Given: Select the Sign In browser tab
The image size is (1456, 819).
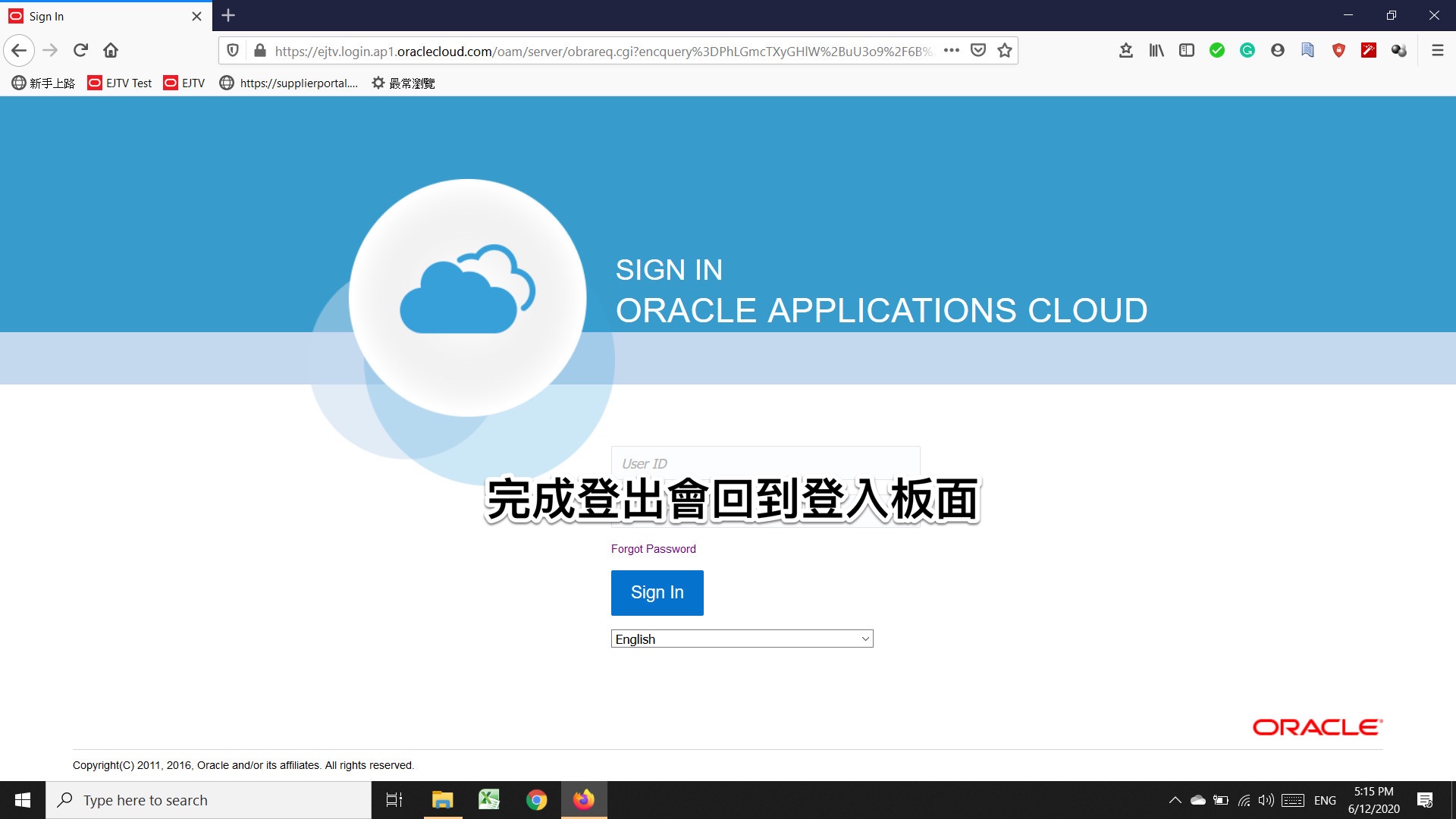Looking at the screenshot, I should pyautogui.click(x=106, y=16).
